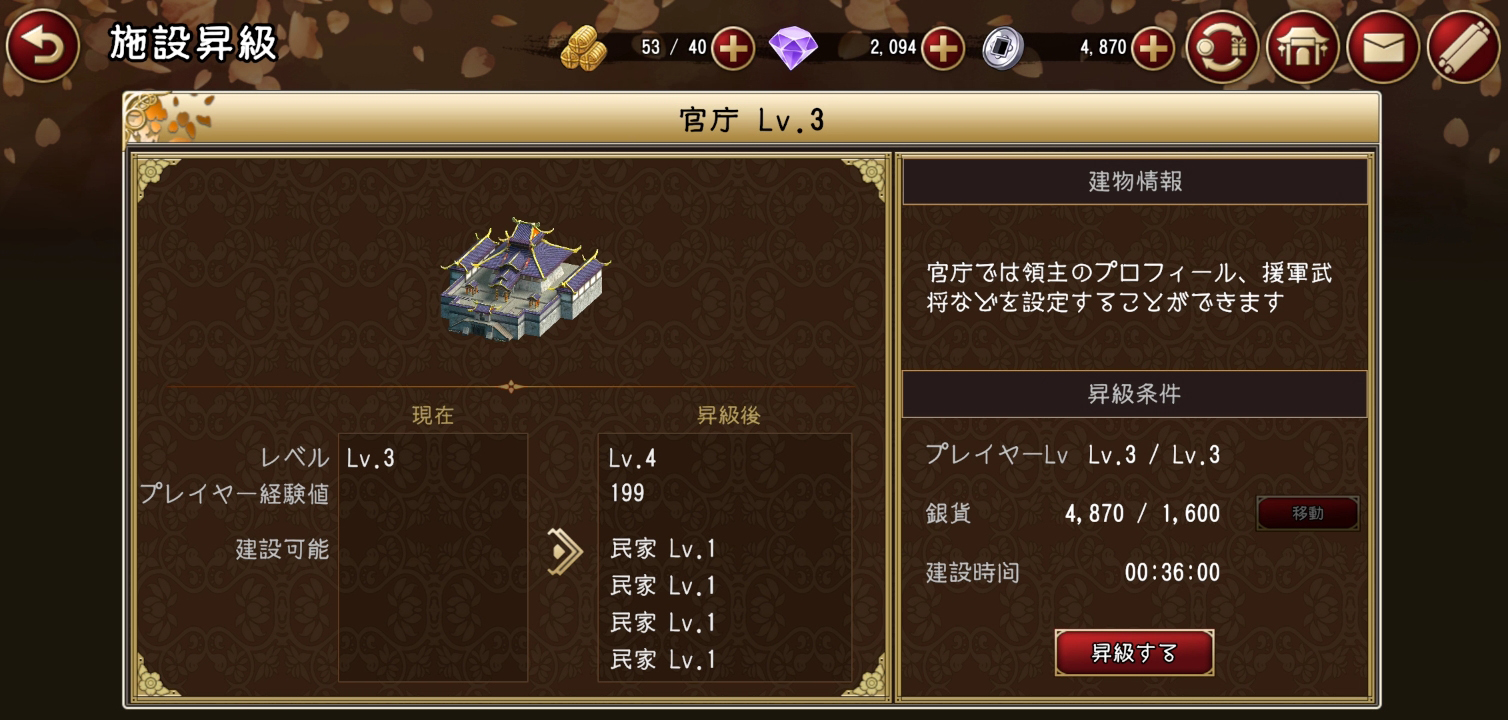Open the shrine gate building icon
Image resolution: width=1508 pixels, height=720 pixels.
1303,47
